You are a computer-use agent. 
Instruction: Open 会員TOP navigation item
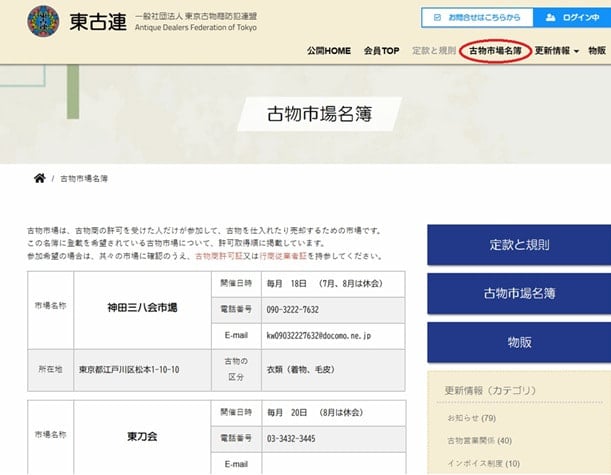pos(381,50)
